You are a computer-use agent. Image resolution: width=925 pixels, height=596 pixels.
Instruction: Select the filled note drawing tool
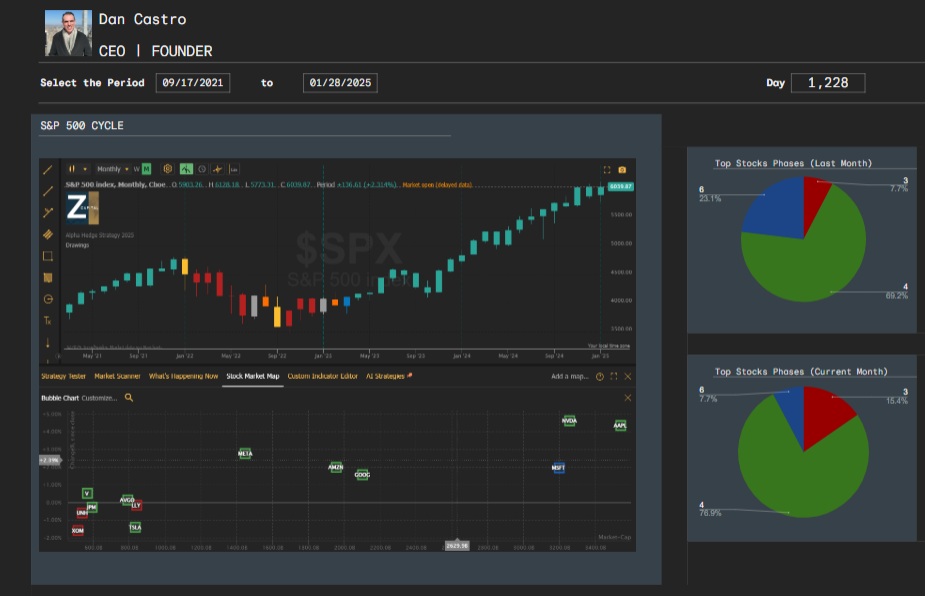point(48,278)
